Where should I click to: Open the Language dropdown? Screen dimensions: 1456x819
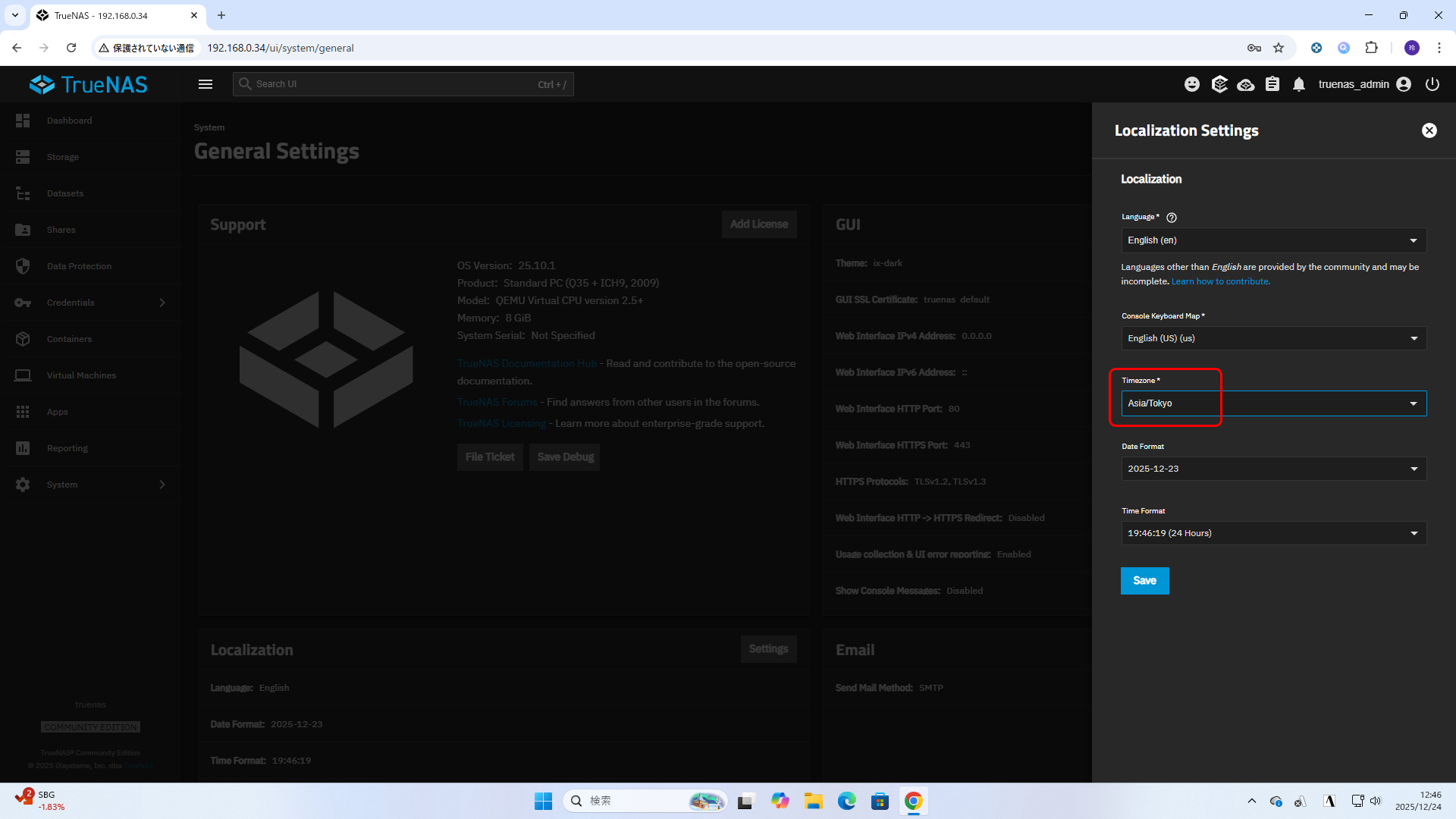click(1273, 240)
